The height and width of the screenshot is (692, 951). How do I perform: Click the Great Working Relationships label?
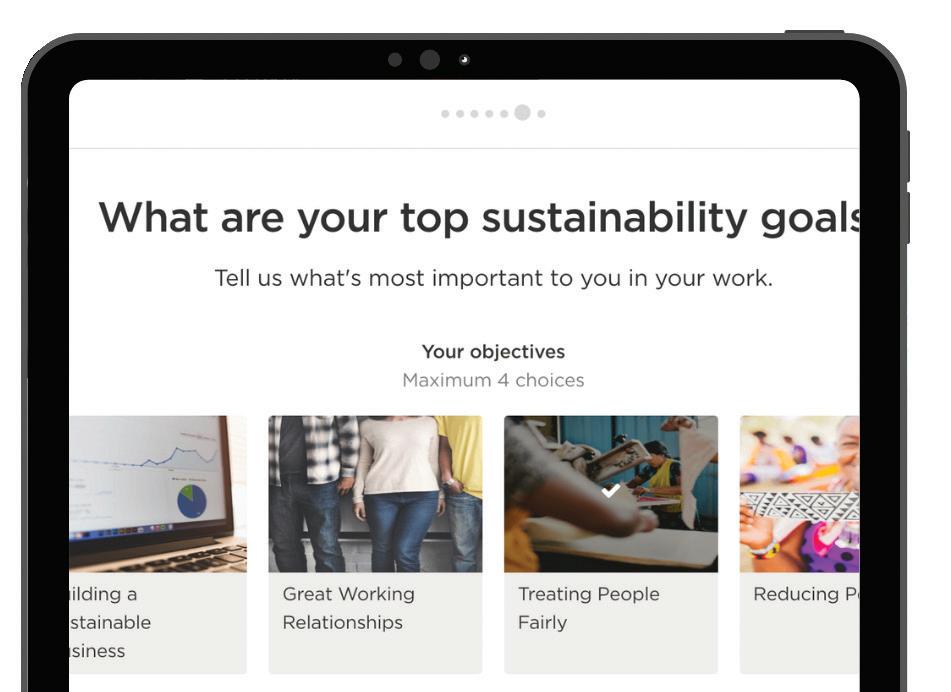click(348, 608)
